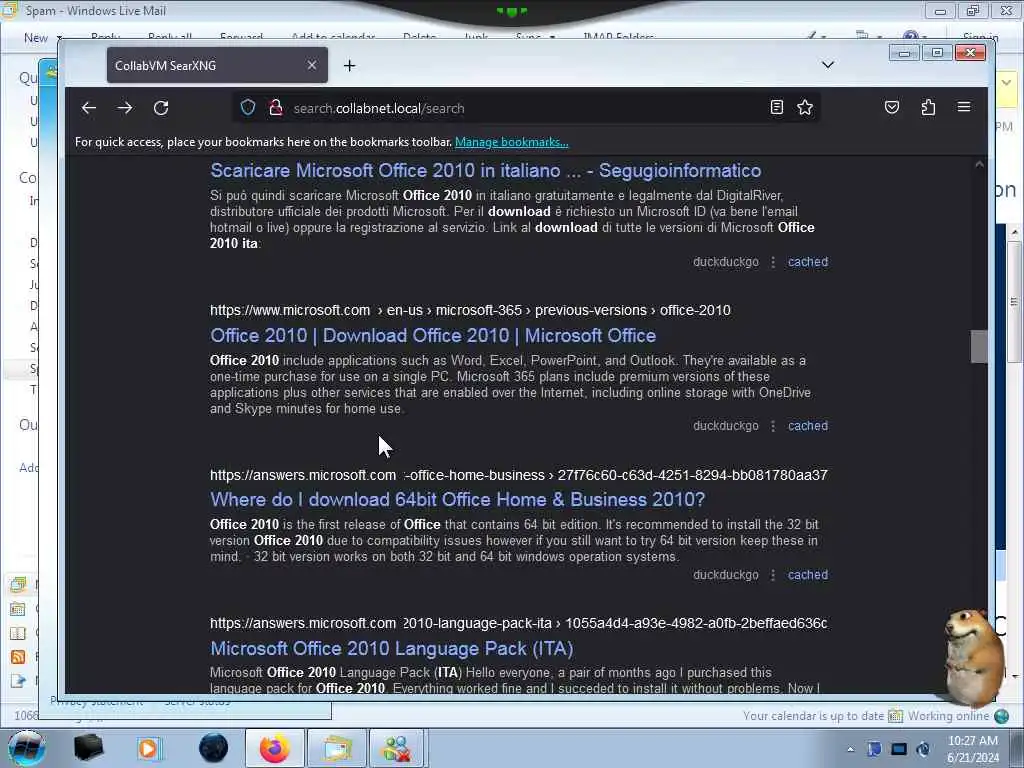Screen dimensions: 1024x768
Task: Open cached link for Segugioinformatico result
Action: [x=808, y=262]
